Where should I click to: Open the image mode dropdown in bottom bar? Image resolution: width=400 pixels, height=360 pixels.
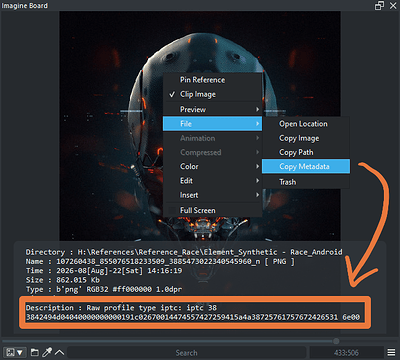pyautogui.click(x=15, y=352)
